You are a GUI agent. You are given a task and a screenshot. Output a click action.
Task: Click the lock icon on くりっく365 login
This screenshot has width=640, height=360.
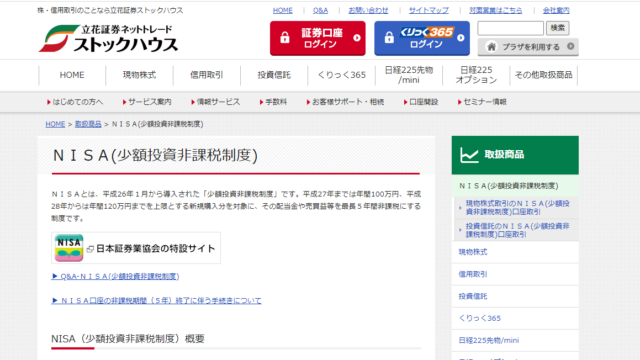(x=389, y=38)
